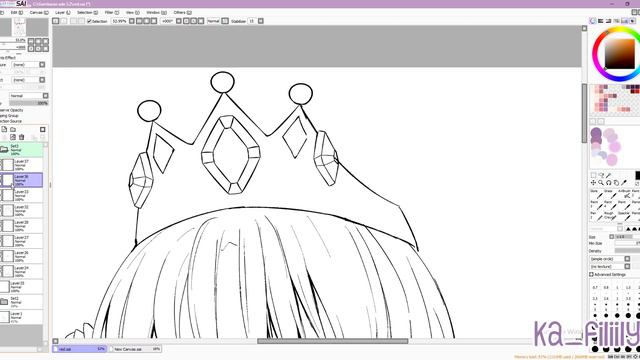Click first zoom button in navigator panel
The height and width of the screenshot is (360, 640).
click(31, 41)
